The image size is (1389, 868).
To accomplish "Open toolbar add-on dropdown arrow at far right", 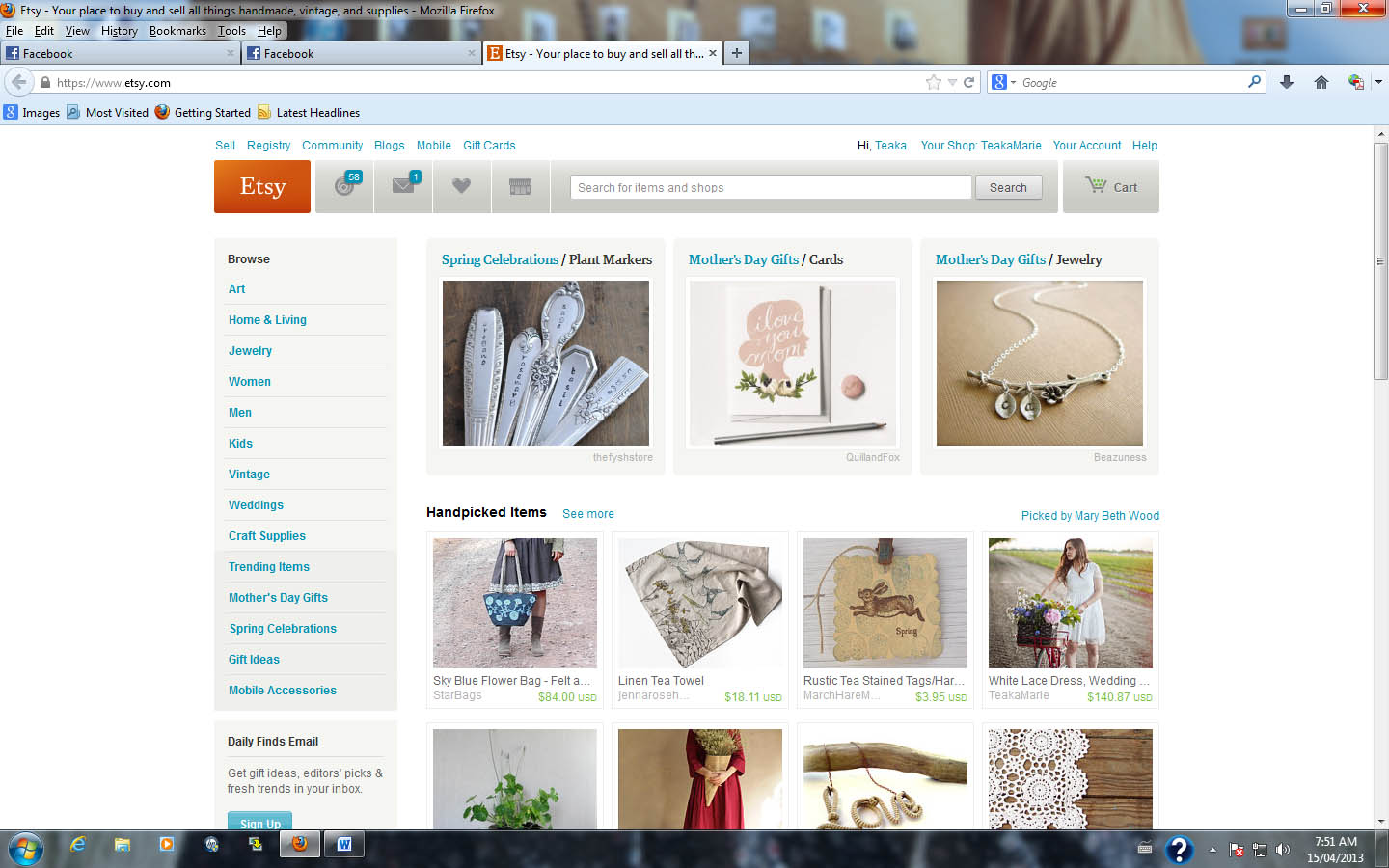I will [1378, 82].
